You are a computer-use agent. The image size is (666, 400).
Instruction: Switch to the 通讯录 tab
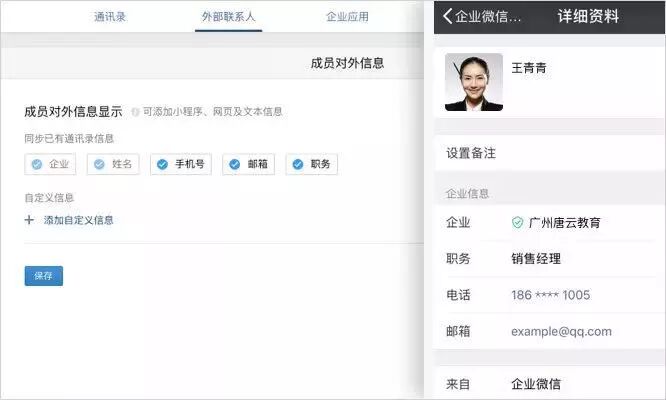[x=109, y=17]
